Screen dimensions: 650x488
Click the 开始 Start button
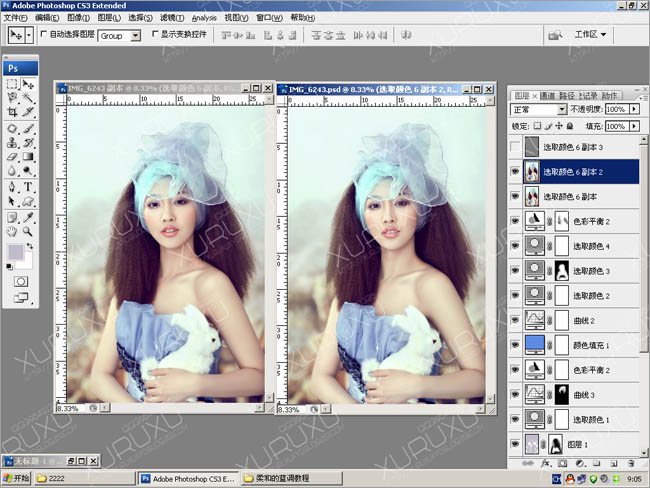click(x=17, y=478)
